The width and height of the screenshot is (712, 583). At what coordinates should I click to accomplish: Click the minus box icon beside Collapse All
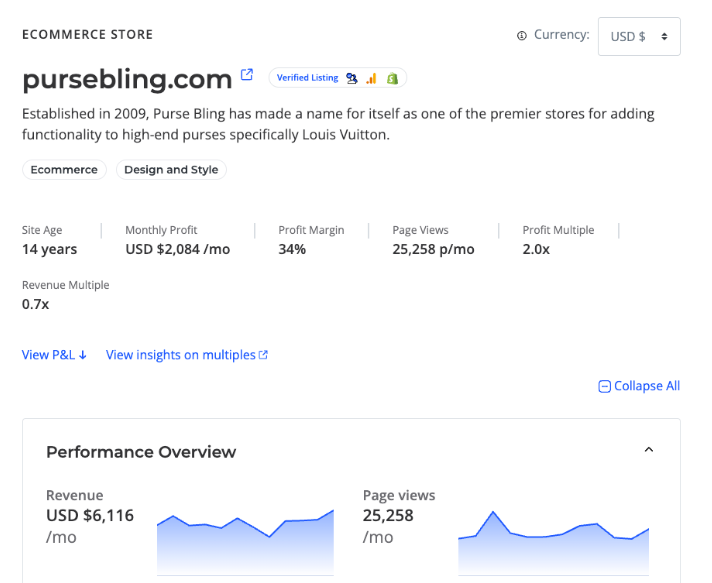[604, 387]
